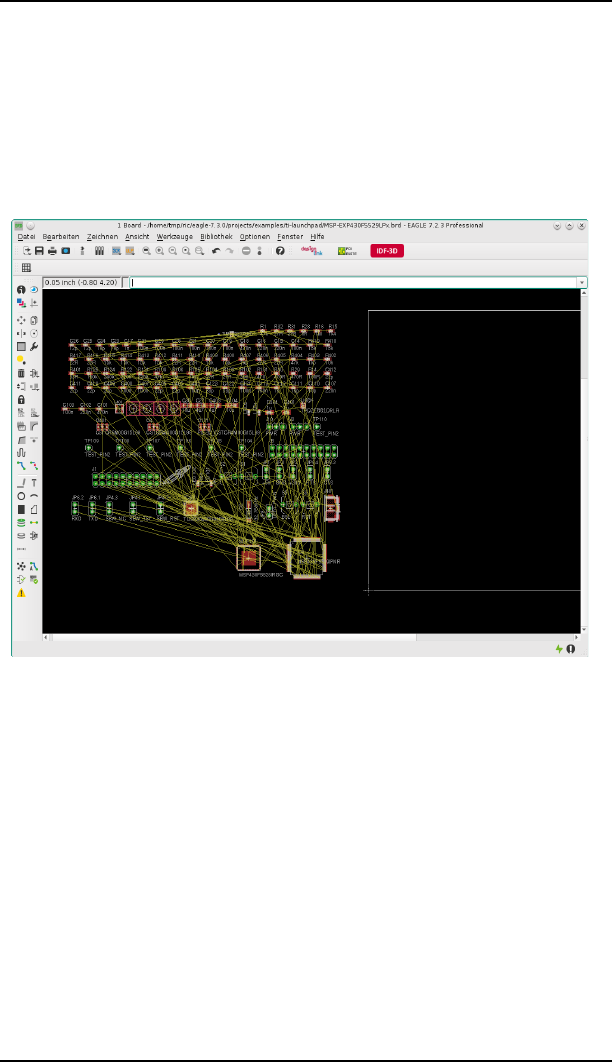This screenshot has height=1062, width=612.
Task: Select the green Via tool
Action: [21, 522]
